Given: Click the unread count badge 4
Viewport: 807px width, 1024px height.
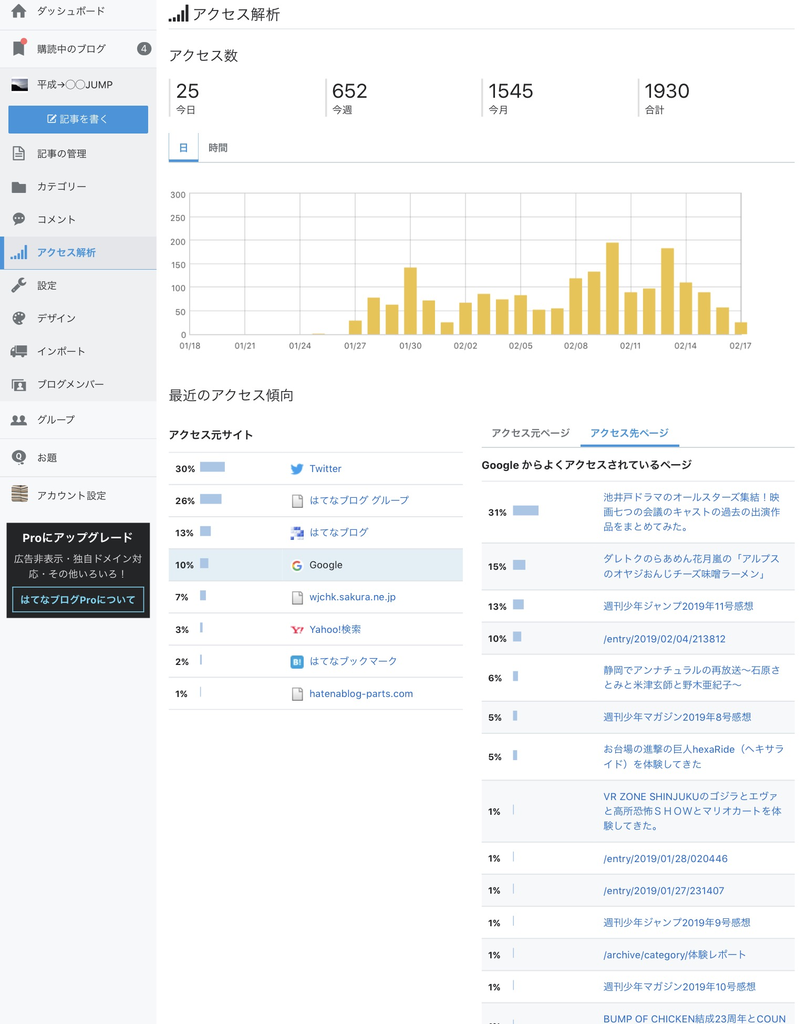Looking at the screenshot, I should [144, 48].
